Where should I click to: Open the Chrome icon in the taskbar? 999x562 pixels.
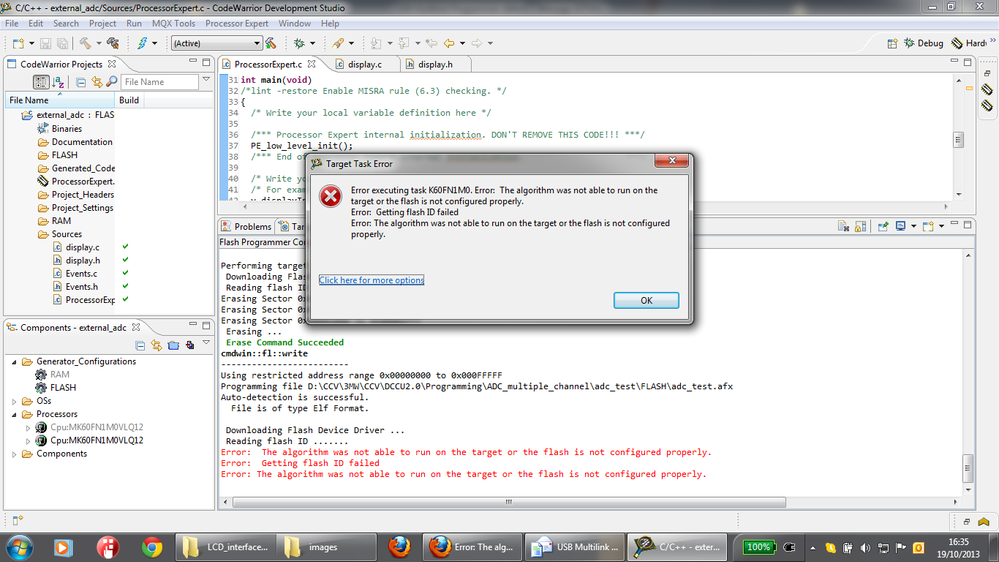point(152,547)
